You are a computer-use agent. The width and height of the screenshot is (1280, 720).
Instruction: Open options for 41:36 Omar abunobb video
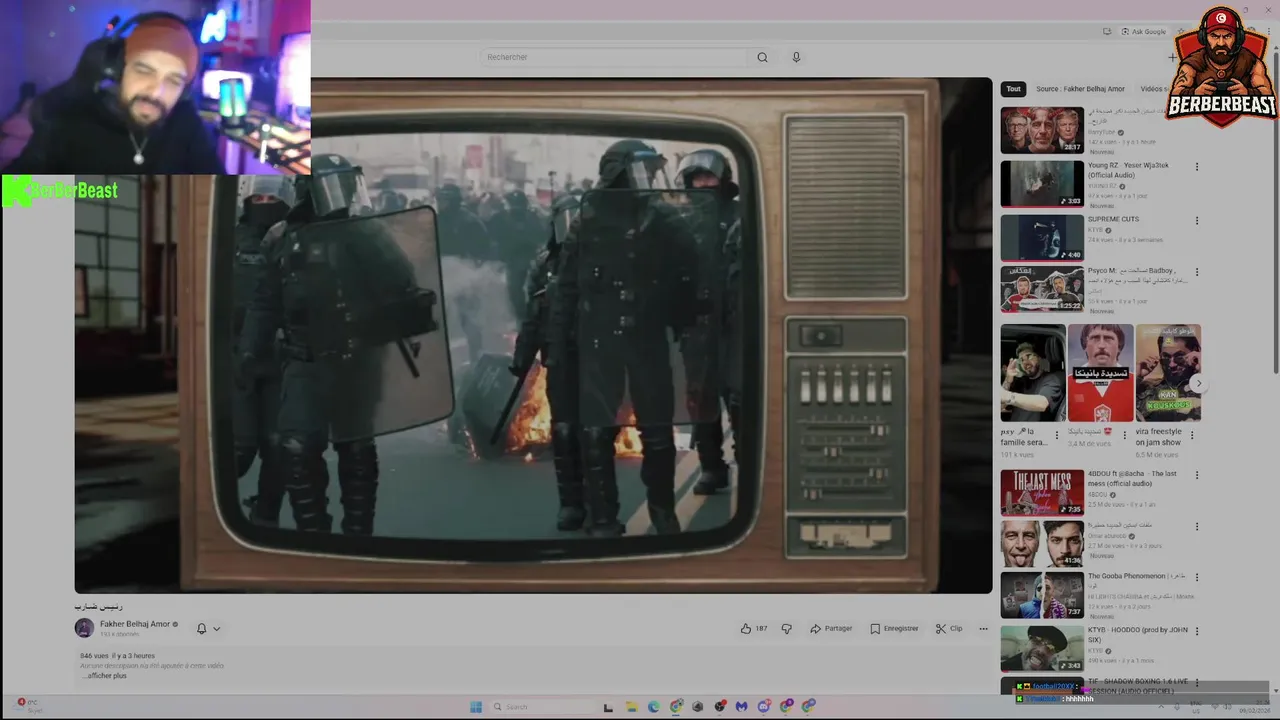pyautogui.click(x=1196, y=527)
